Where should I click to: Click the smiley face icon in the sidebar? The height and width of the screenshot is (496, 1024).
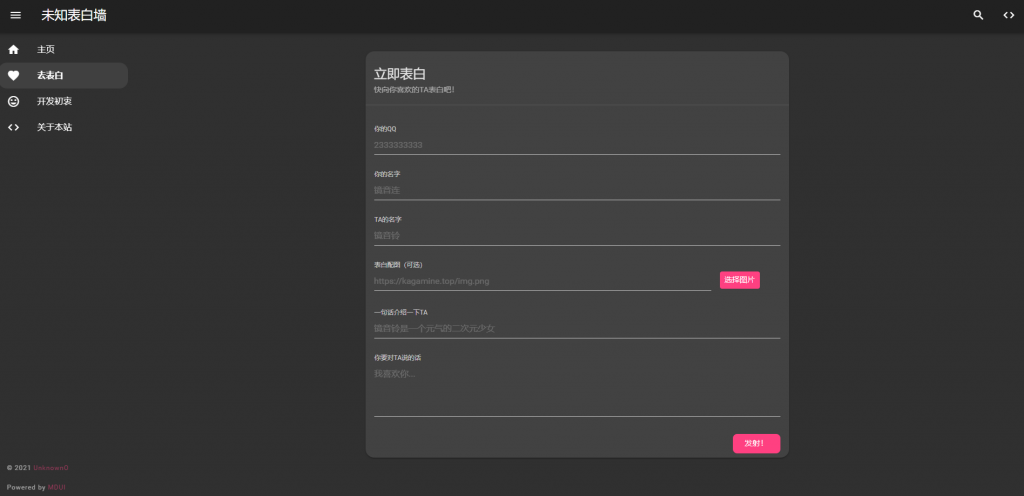[14, 101]
